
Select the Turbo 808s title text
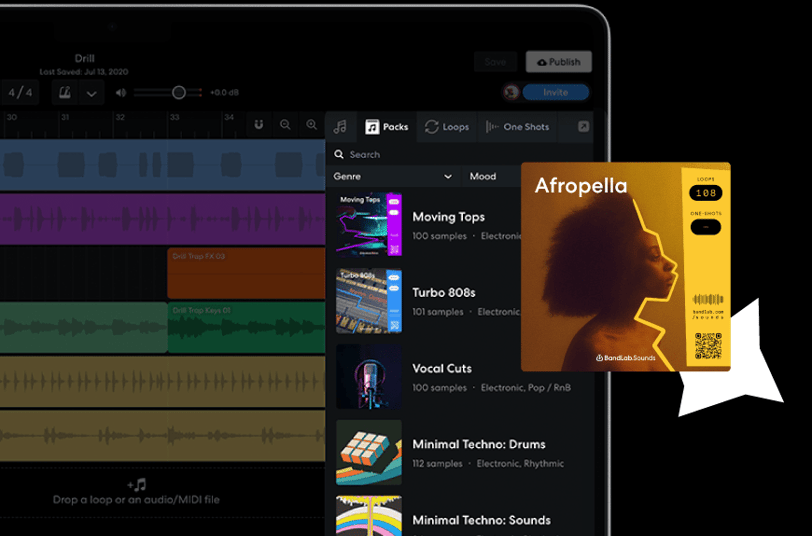click(x=444, y=293)
